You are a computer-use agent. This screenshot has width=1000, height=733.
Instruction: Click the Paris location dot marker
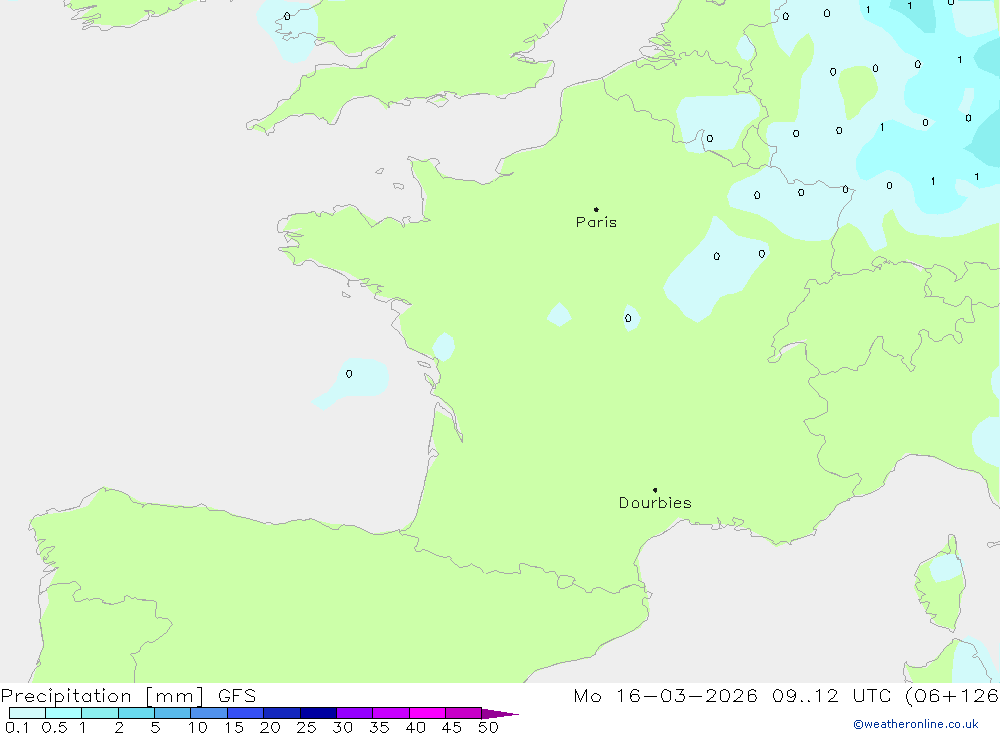[x=596, y=209]
